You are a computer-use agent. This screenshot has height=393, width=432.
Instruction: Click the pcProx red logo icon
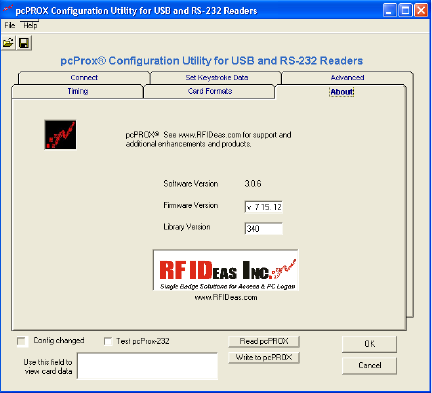60,135
